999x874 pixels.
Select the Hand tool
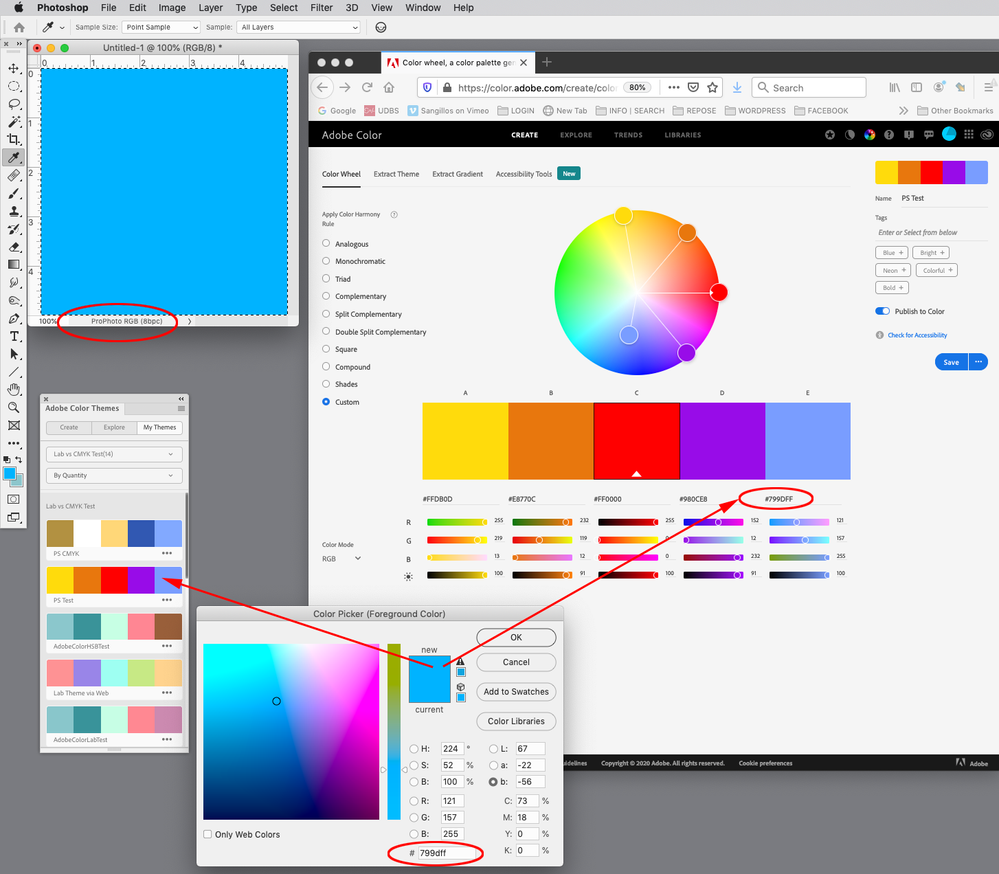coord(13,390)
